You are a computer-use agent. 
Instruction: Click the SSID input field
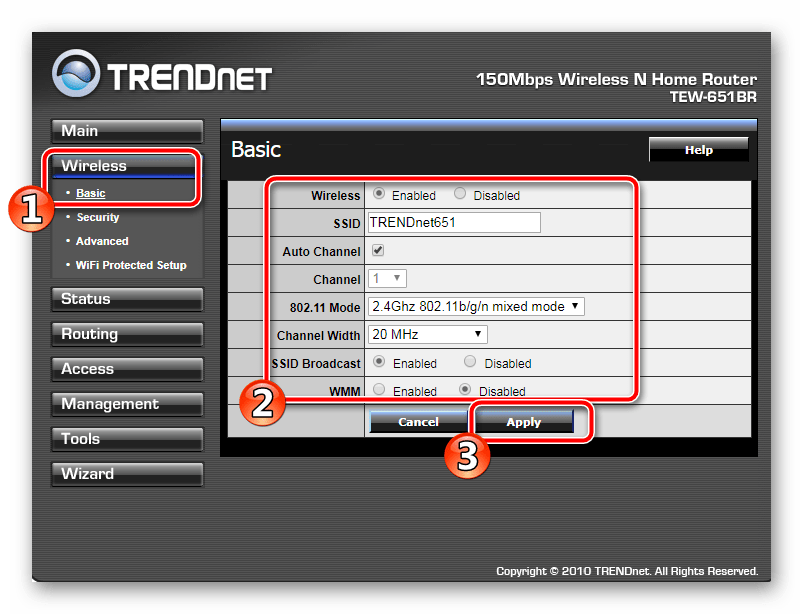(454, 222)
